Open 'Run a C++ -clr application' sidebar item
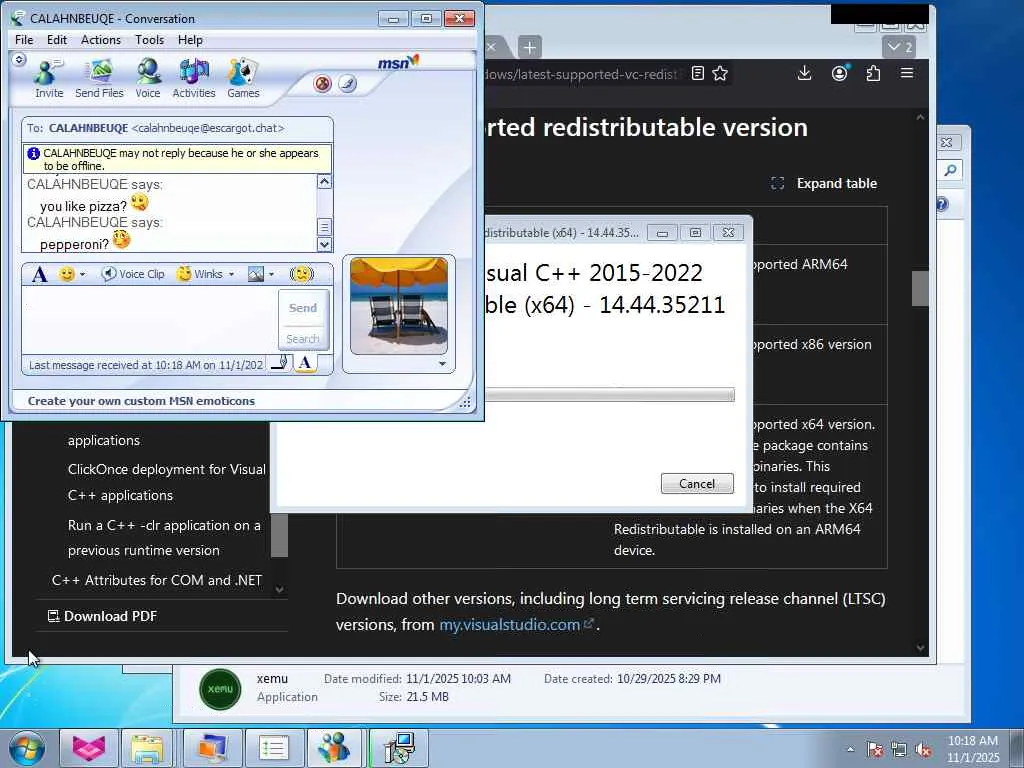 click(x=164, y=537)
